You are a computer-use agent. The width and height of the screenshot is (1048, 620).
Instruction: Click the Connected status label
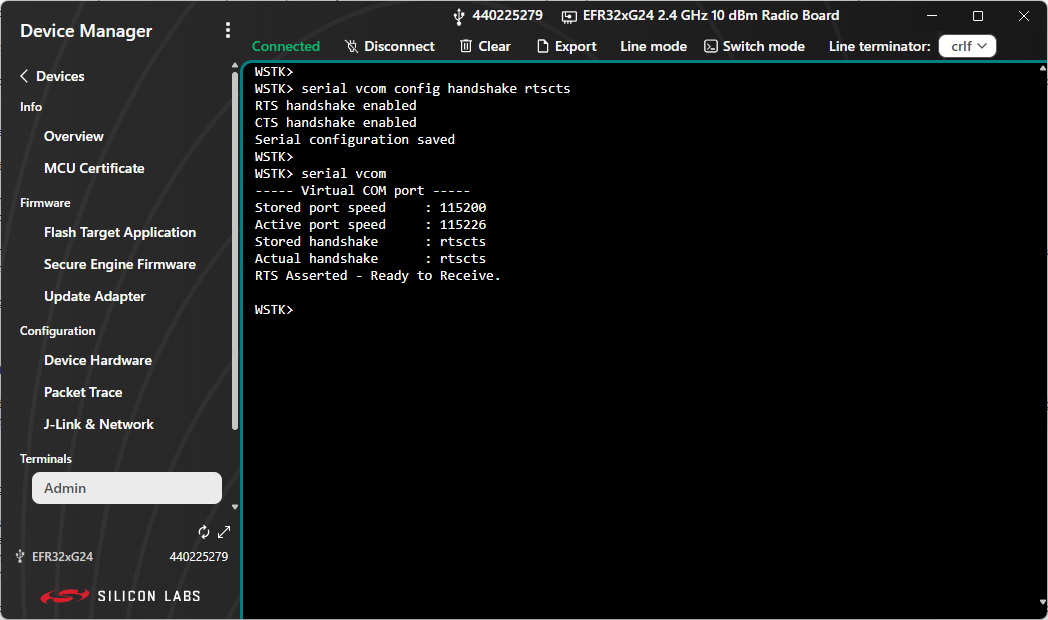pyautogui.click(x=285, y=46)
